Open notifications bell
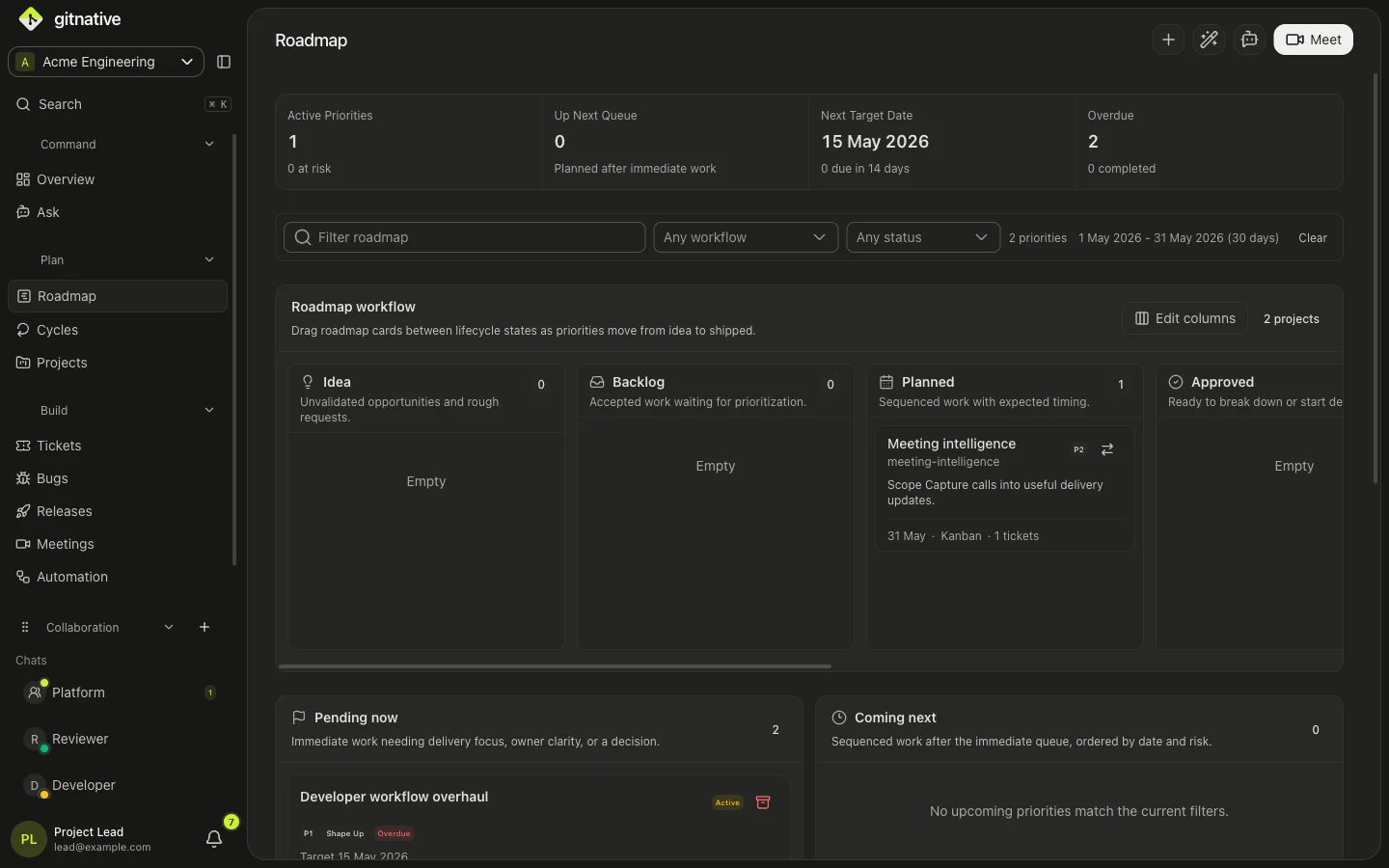 coord(214,839)
